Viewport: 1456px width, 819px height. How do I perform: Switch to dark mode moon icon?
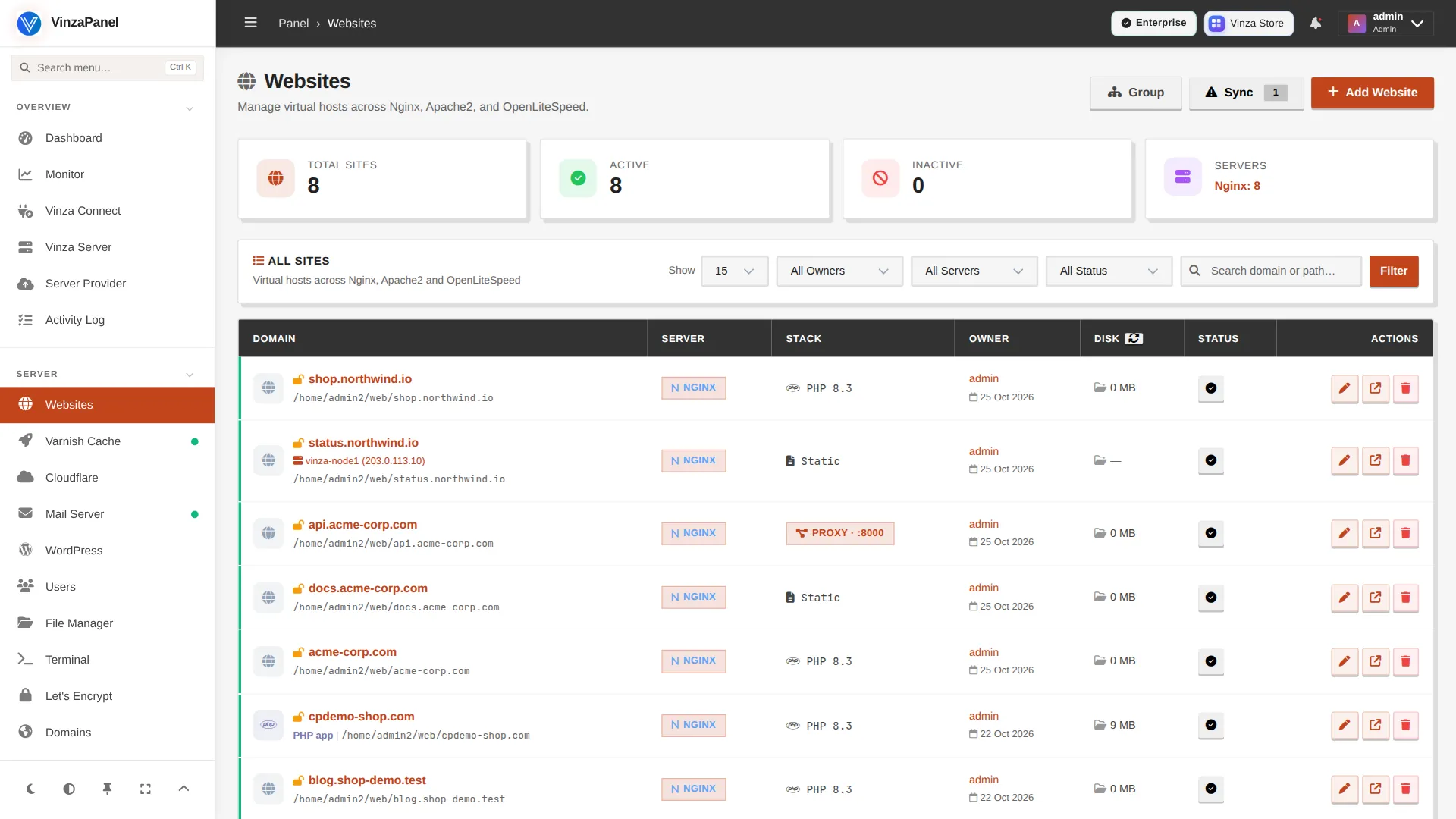31,789
